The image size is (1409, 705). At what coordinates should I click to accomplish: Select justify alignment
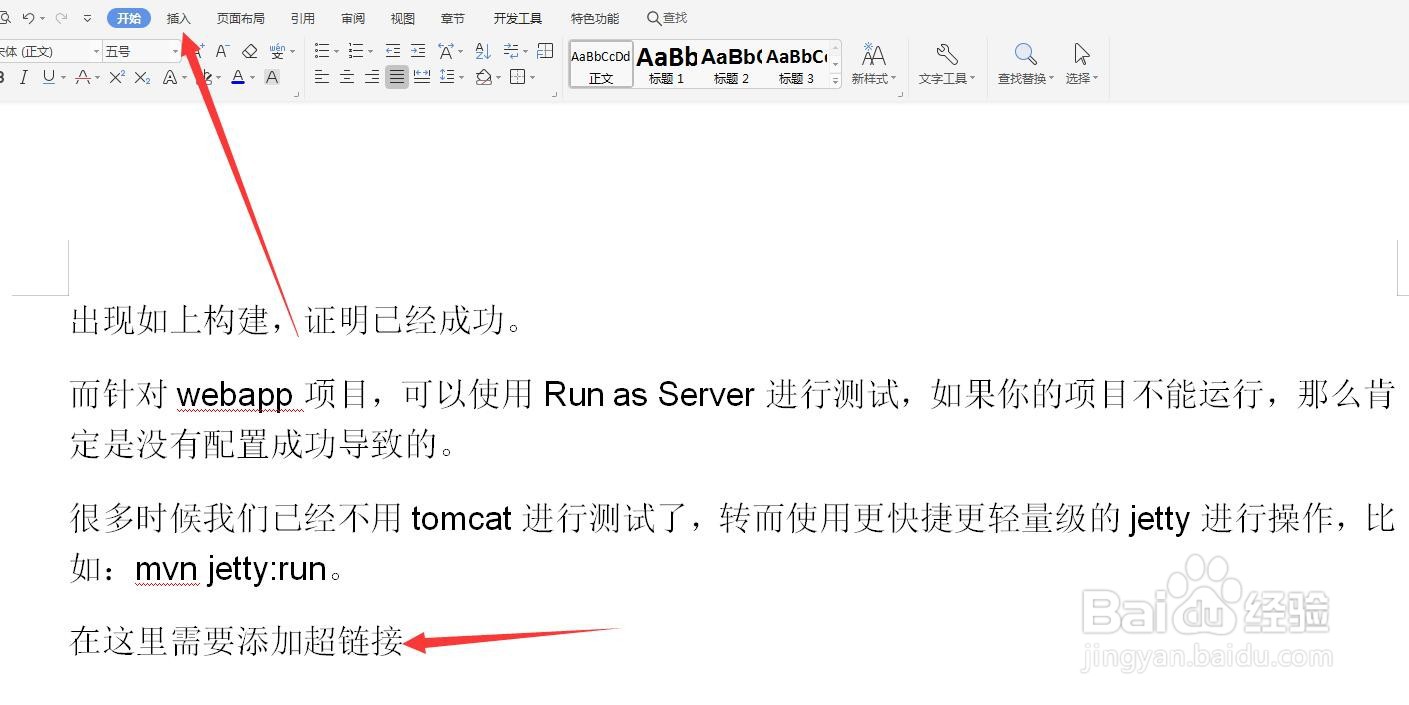coord(397,77)
